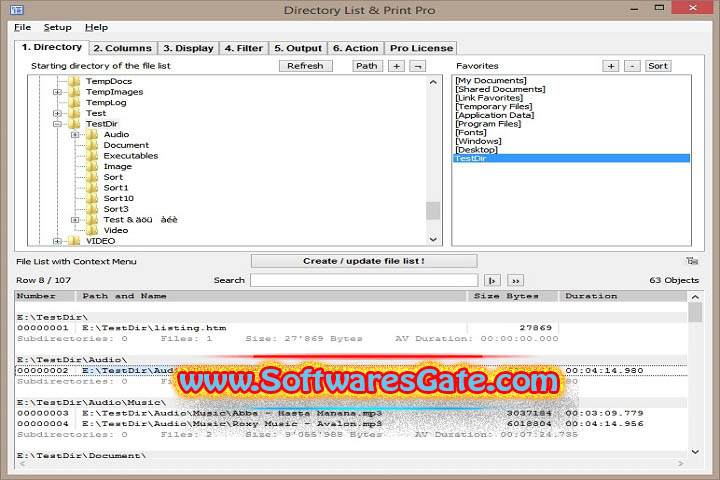Click the Sort favorites button
Viewport: 720px width, 480px height.
point(658,66)
